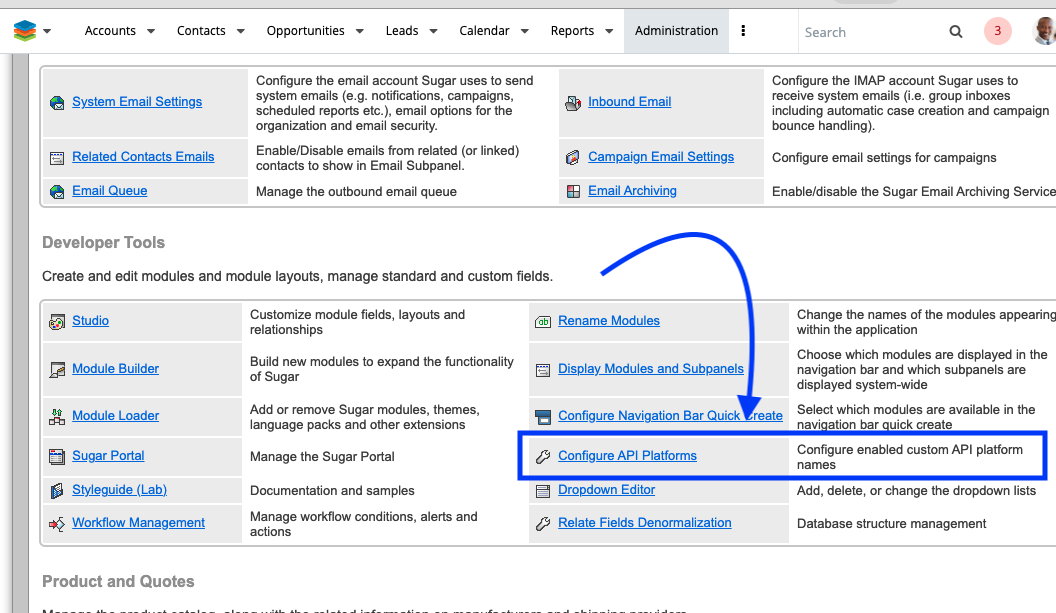Open the Reports menu
The width and height of the screenshot is (1056, 613).
[573, 31]
